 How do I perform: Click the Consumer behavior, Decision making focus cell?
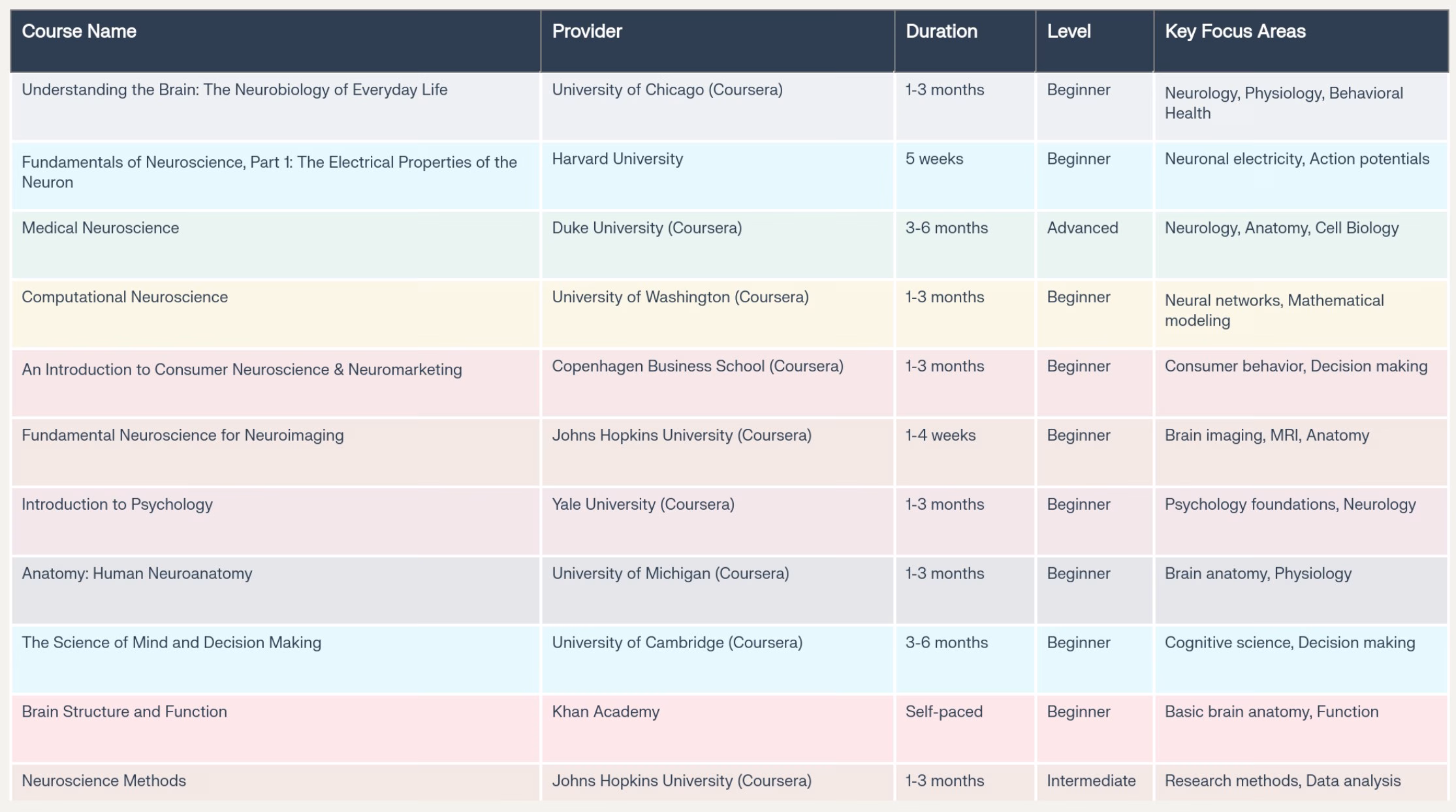tap(1295, 366)
